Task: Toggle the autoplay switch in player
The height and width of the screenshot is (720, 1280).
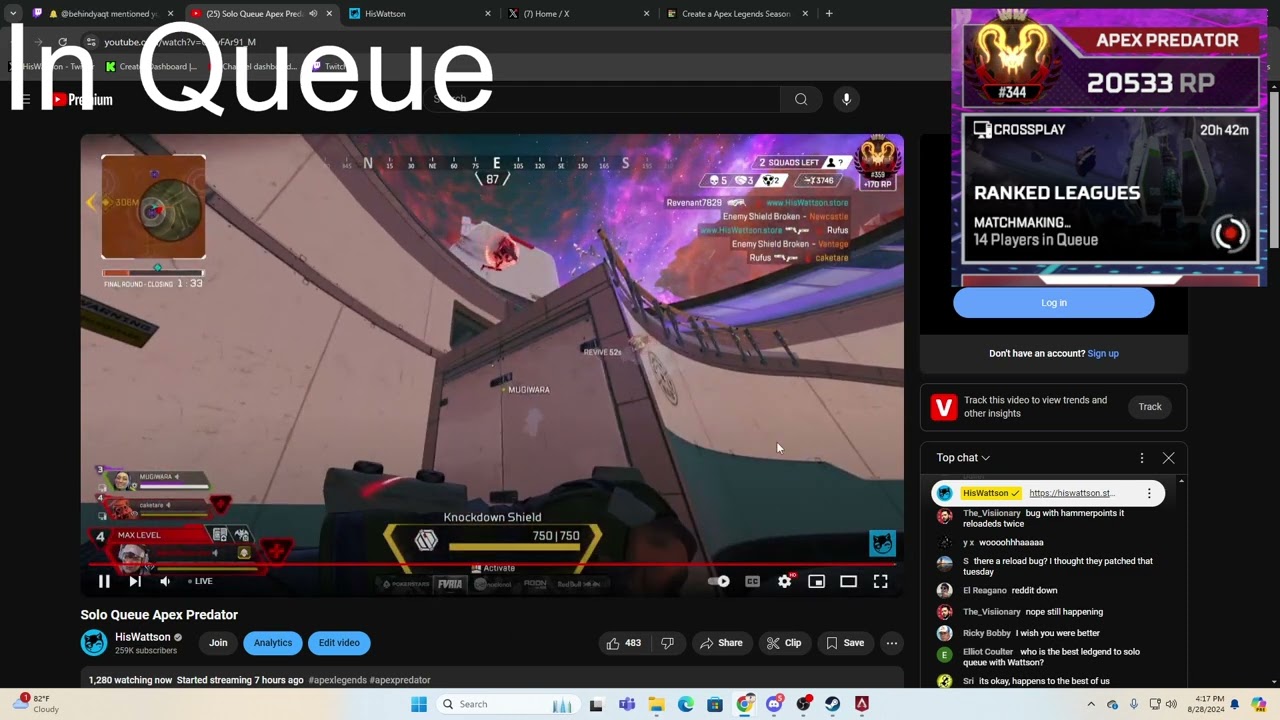Action: [x=719, y=581]
